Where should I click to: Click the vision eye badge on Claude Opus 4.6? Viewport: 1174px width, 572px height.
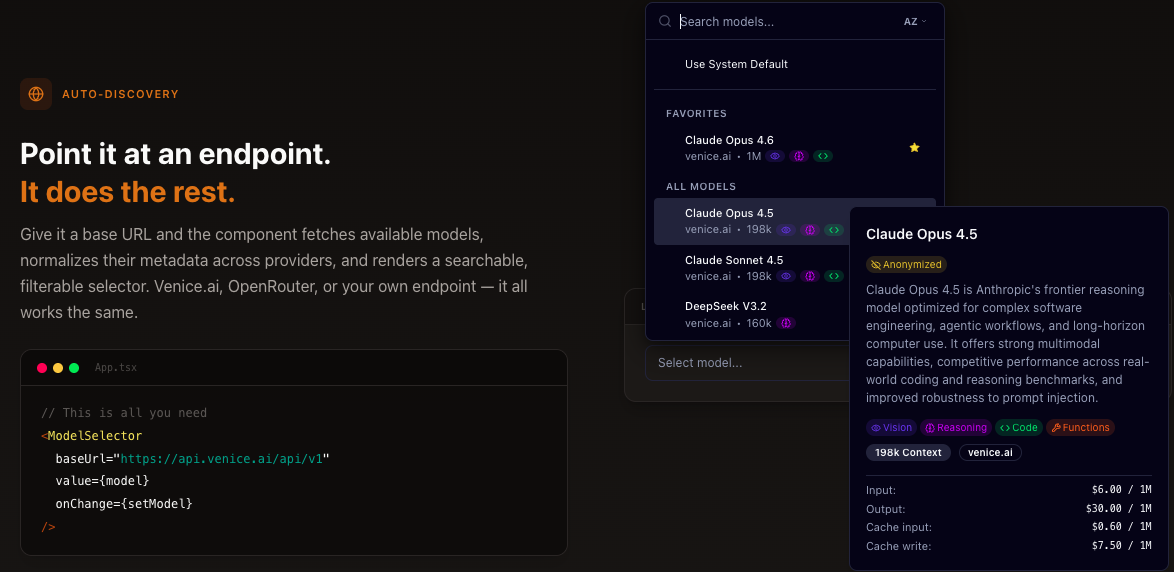[776, 156]
